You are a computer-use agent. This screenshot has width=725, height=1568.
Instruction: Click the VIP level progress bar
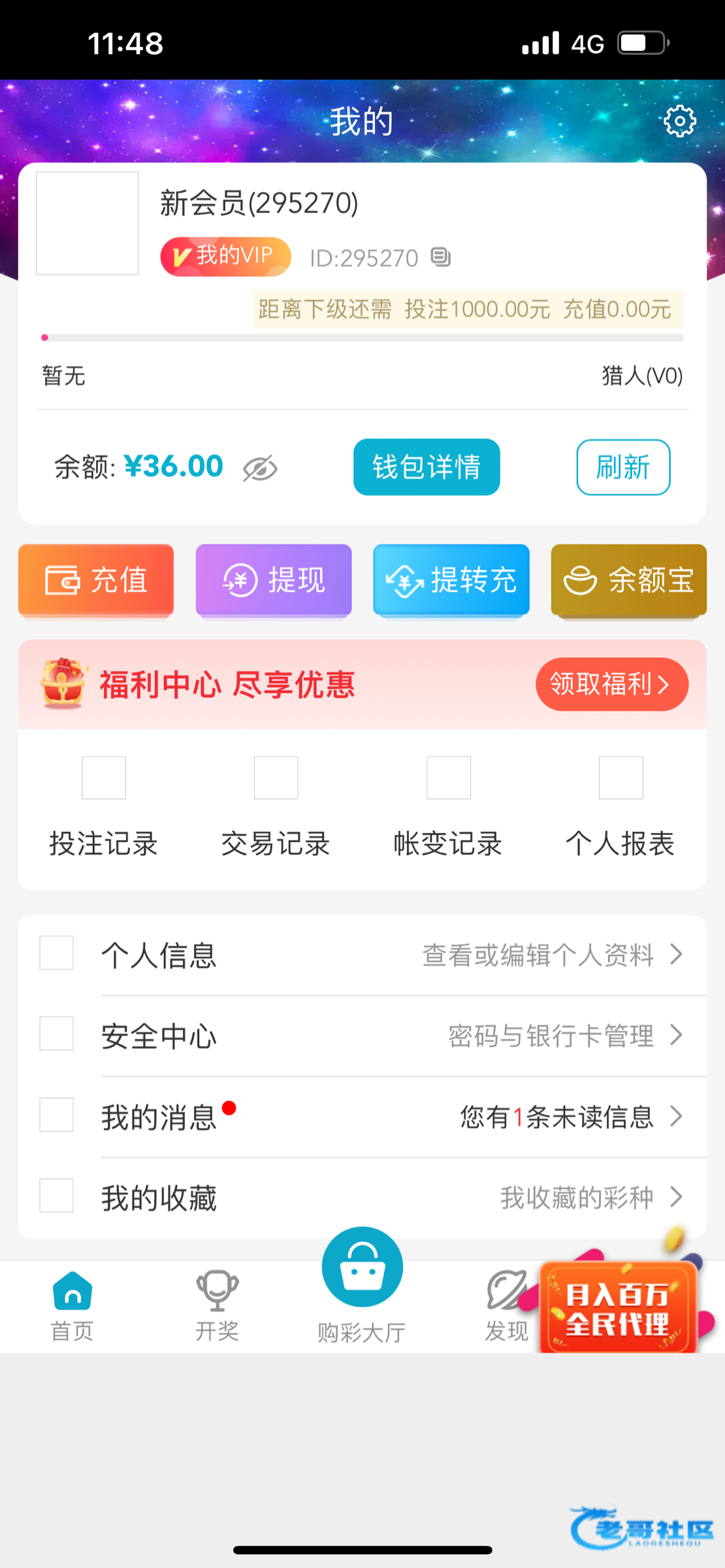362,338
